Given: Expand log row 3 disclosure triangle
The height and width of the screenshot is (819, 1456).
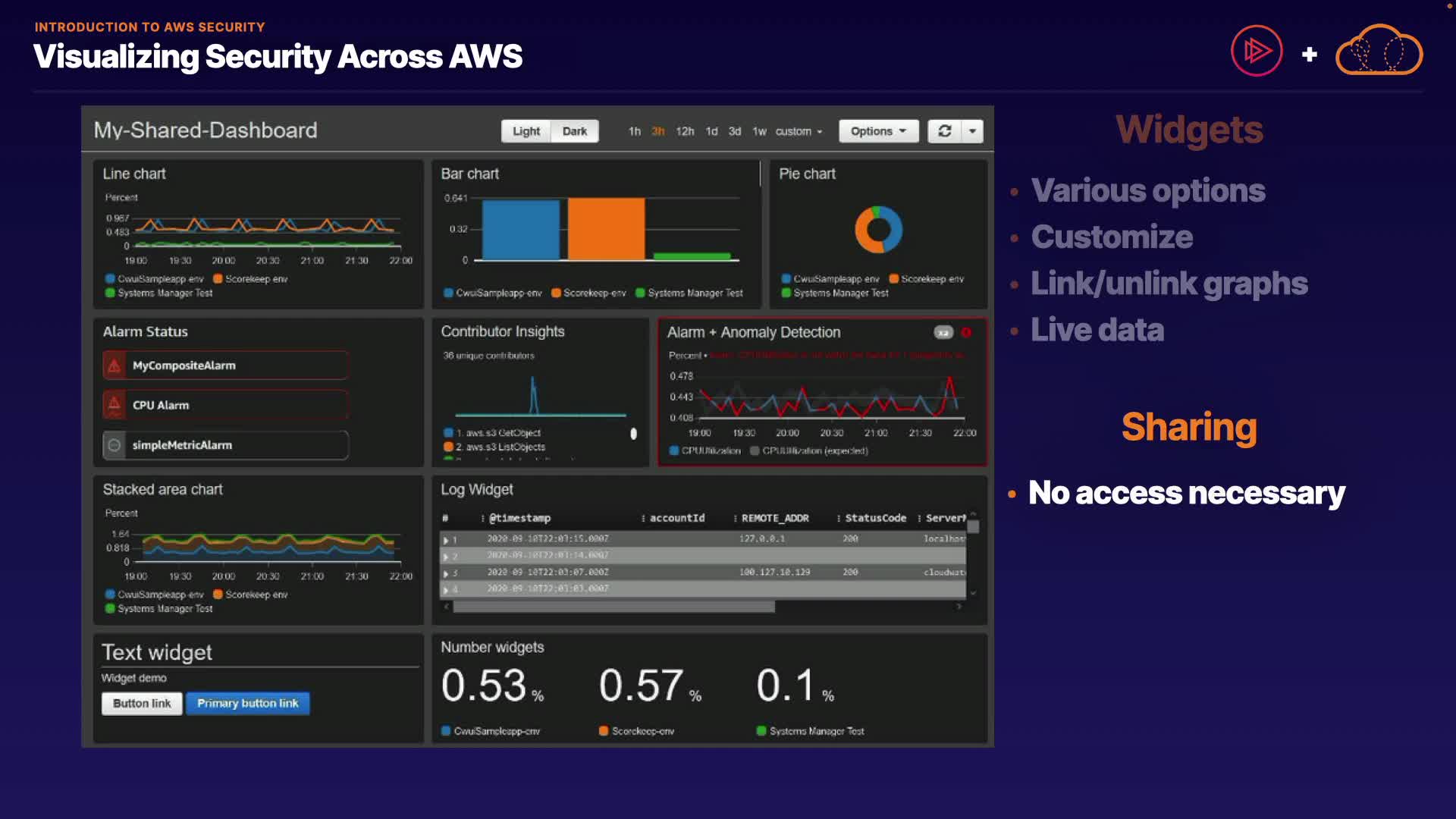Looking at the screenshot, I should click(446, 573).
